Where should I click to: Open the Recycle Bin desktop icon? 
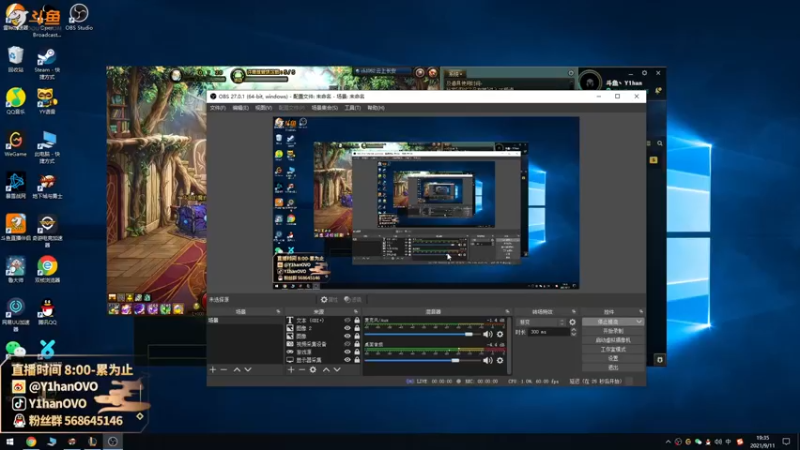click(x=15, y=59)
